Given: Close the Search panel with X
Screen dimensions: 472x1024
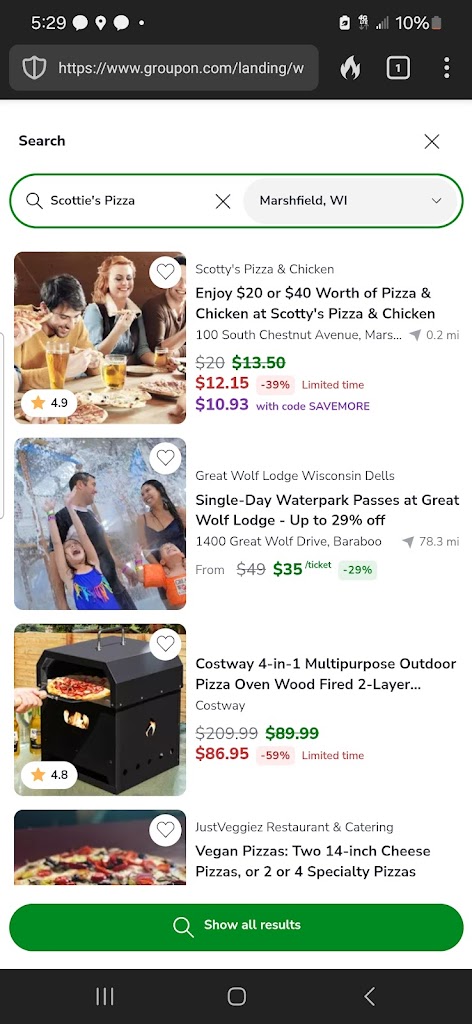Looking at the screenshot, I should [x=432, y=141].
